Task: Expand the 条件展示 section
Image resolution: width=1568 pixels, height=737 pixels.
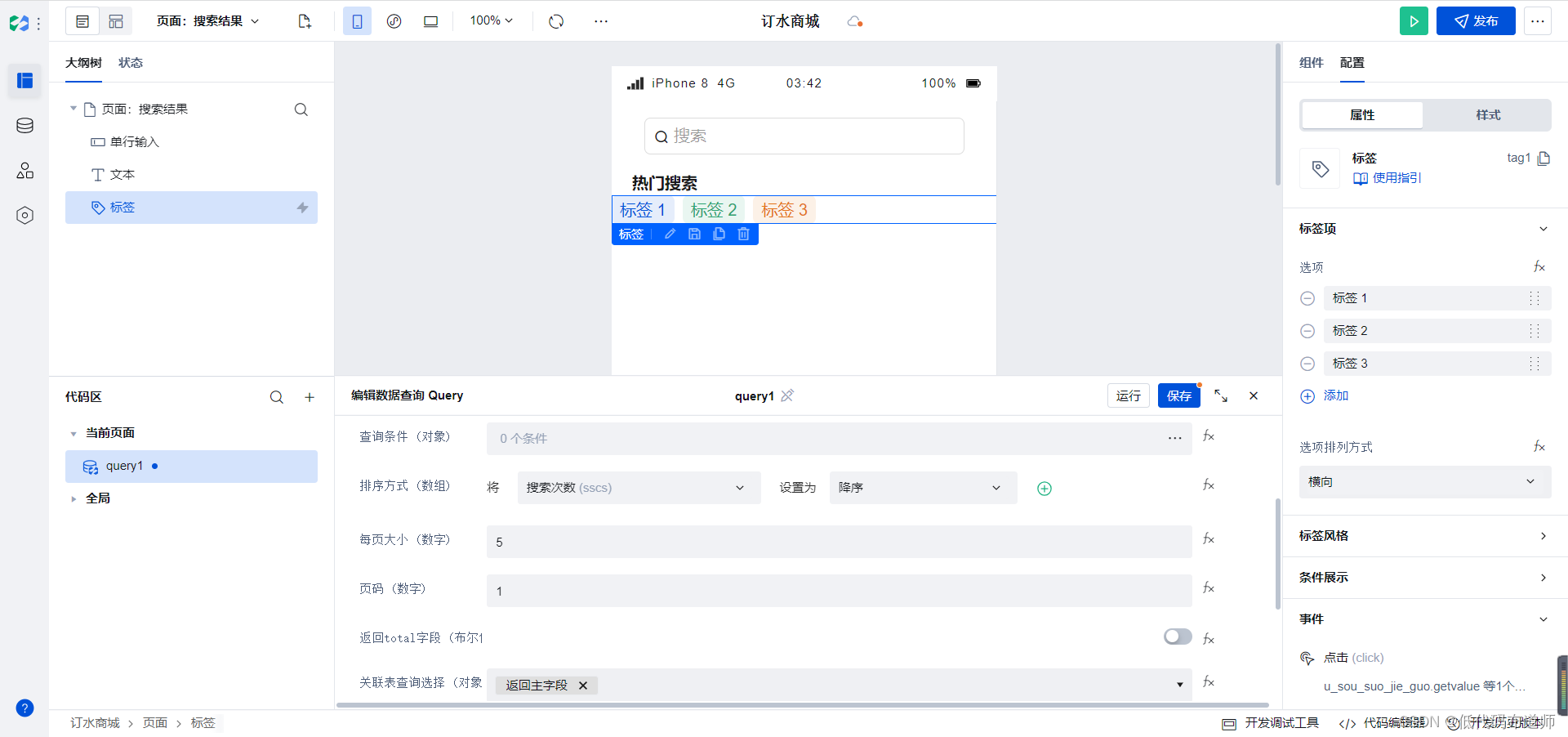Action: 1543,578
